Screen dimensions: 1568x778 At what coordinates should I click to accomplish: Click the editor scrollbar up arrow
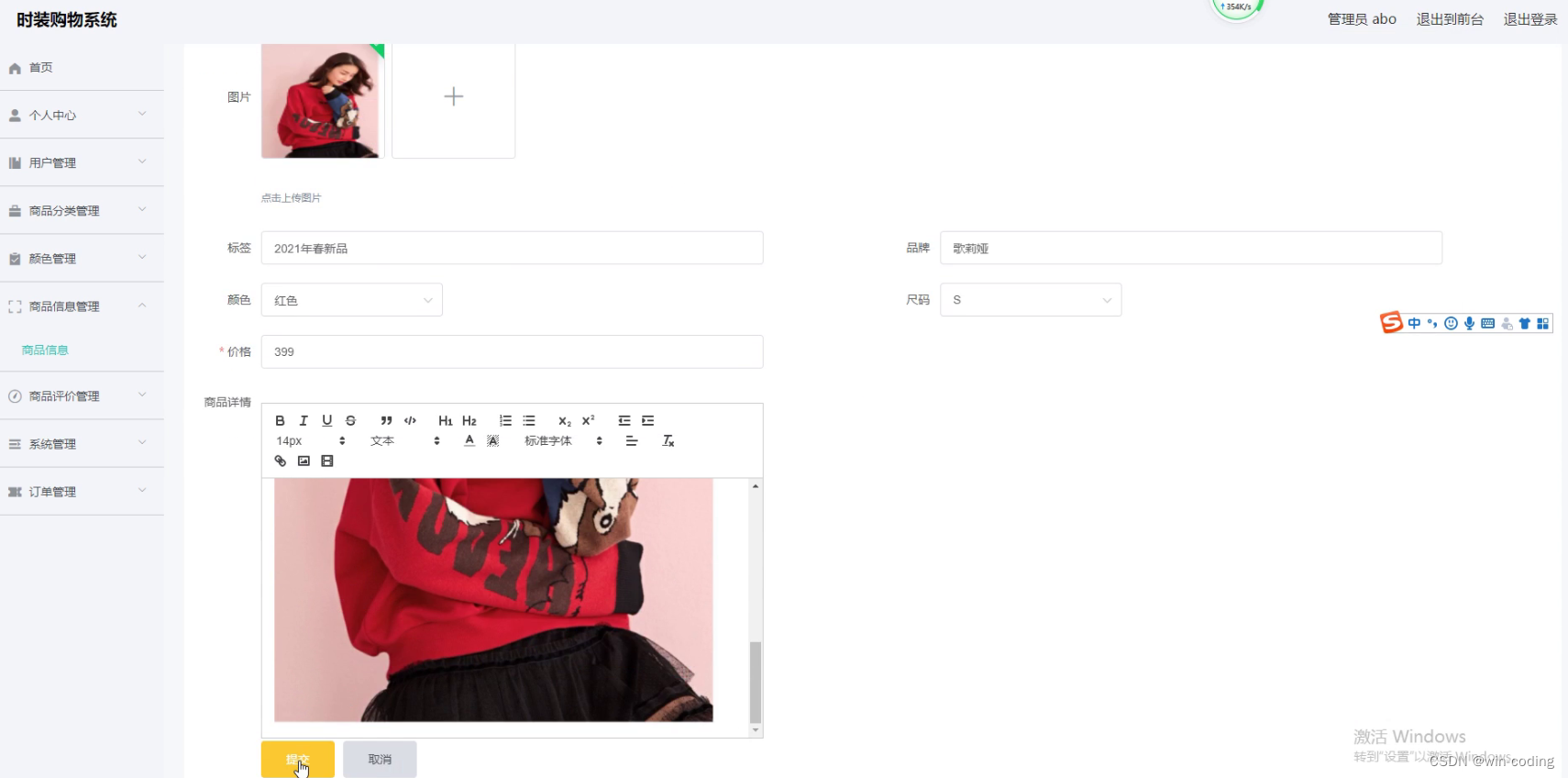tap(756, 486)
